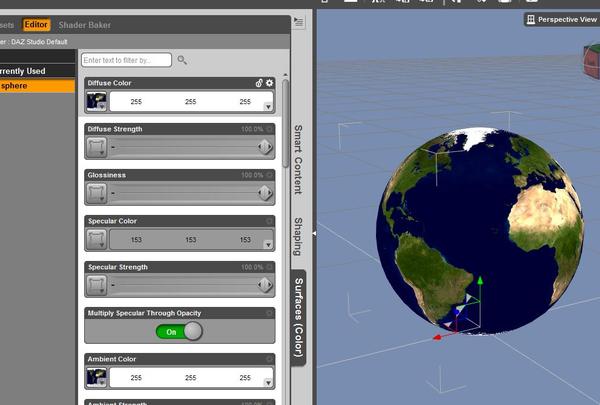
Task: Click the 'DAZ Studio Default' shader label
Action: point(39,42)
